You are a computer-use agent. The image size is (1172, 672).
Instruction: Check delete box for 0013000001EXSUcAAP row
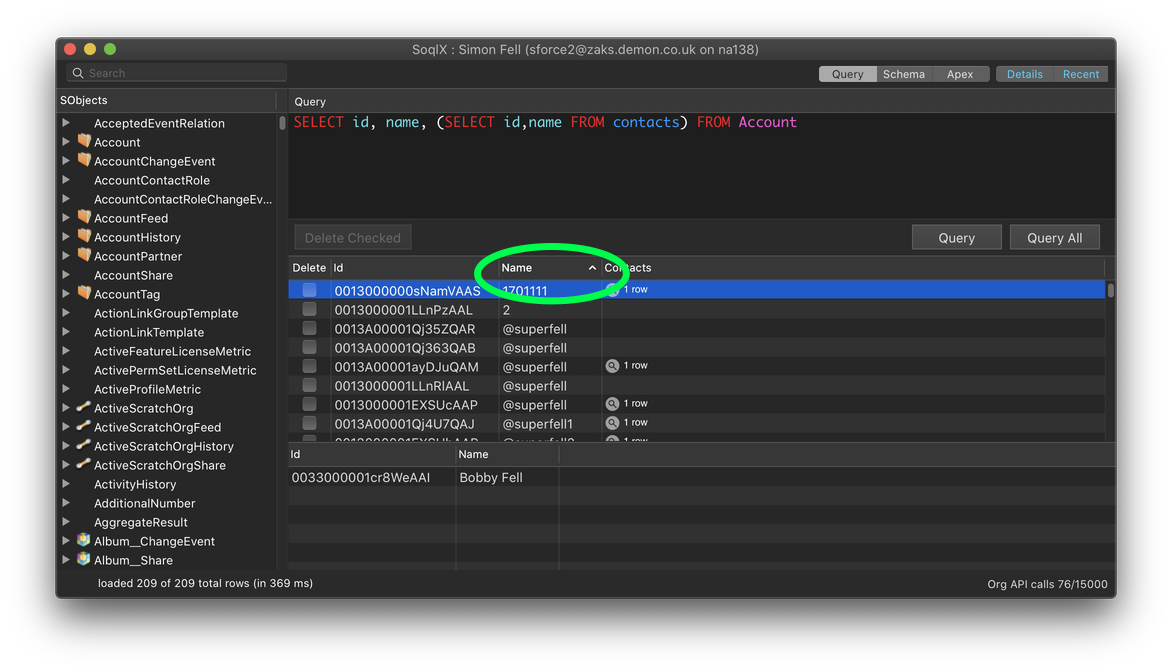click(309, 404)
